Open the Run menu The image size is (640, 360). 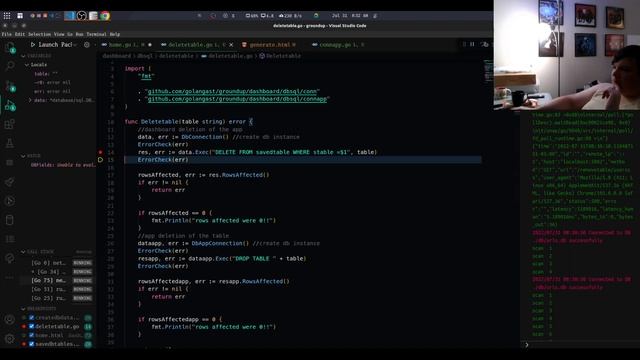pyautogui.click(x=79, y=34)
